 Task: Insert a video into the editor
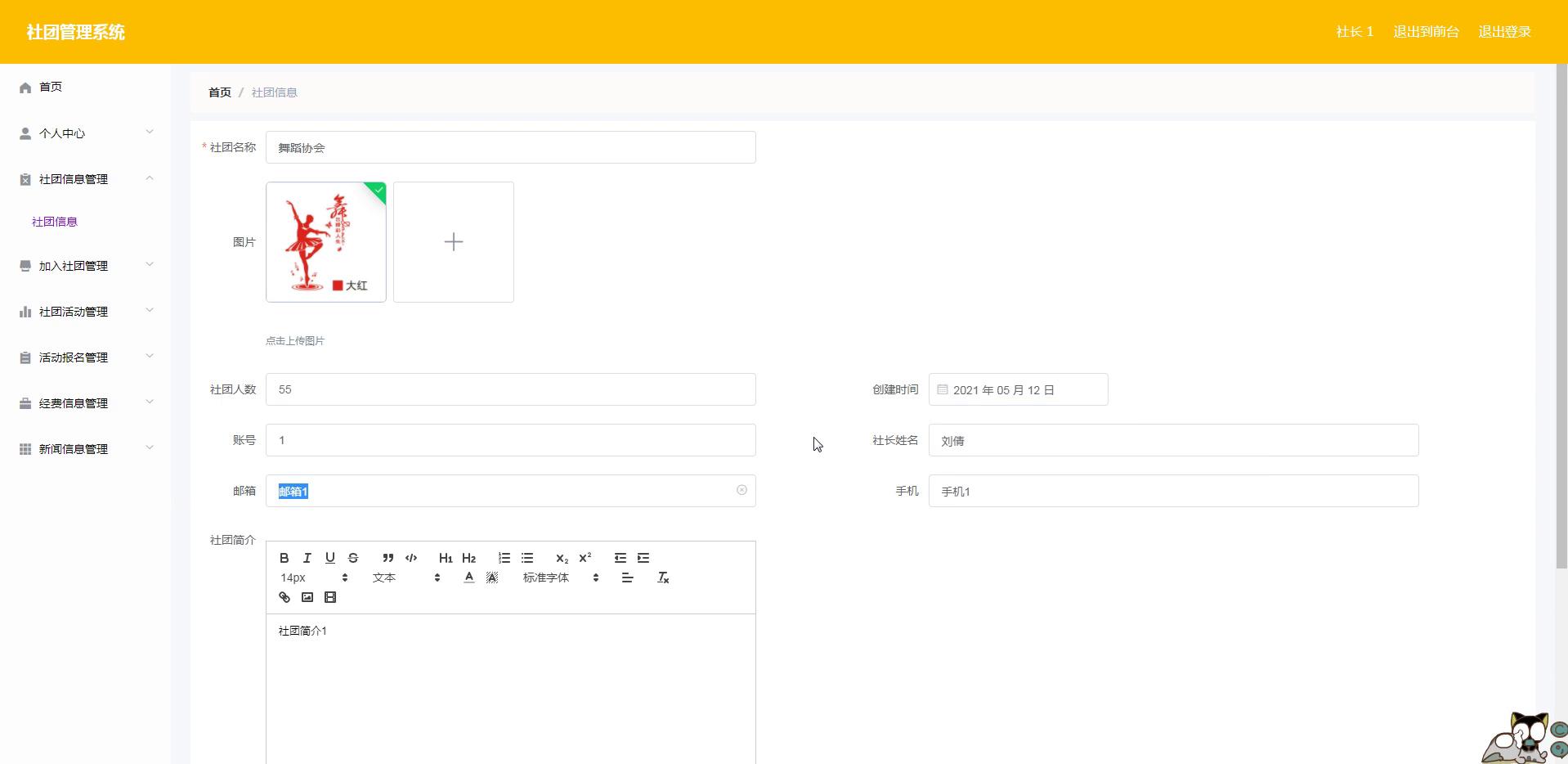(x=330, y=597)
